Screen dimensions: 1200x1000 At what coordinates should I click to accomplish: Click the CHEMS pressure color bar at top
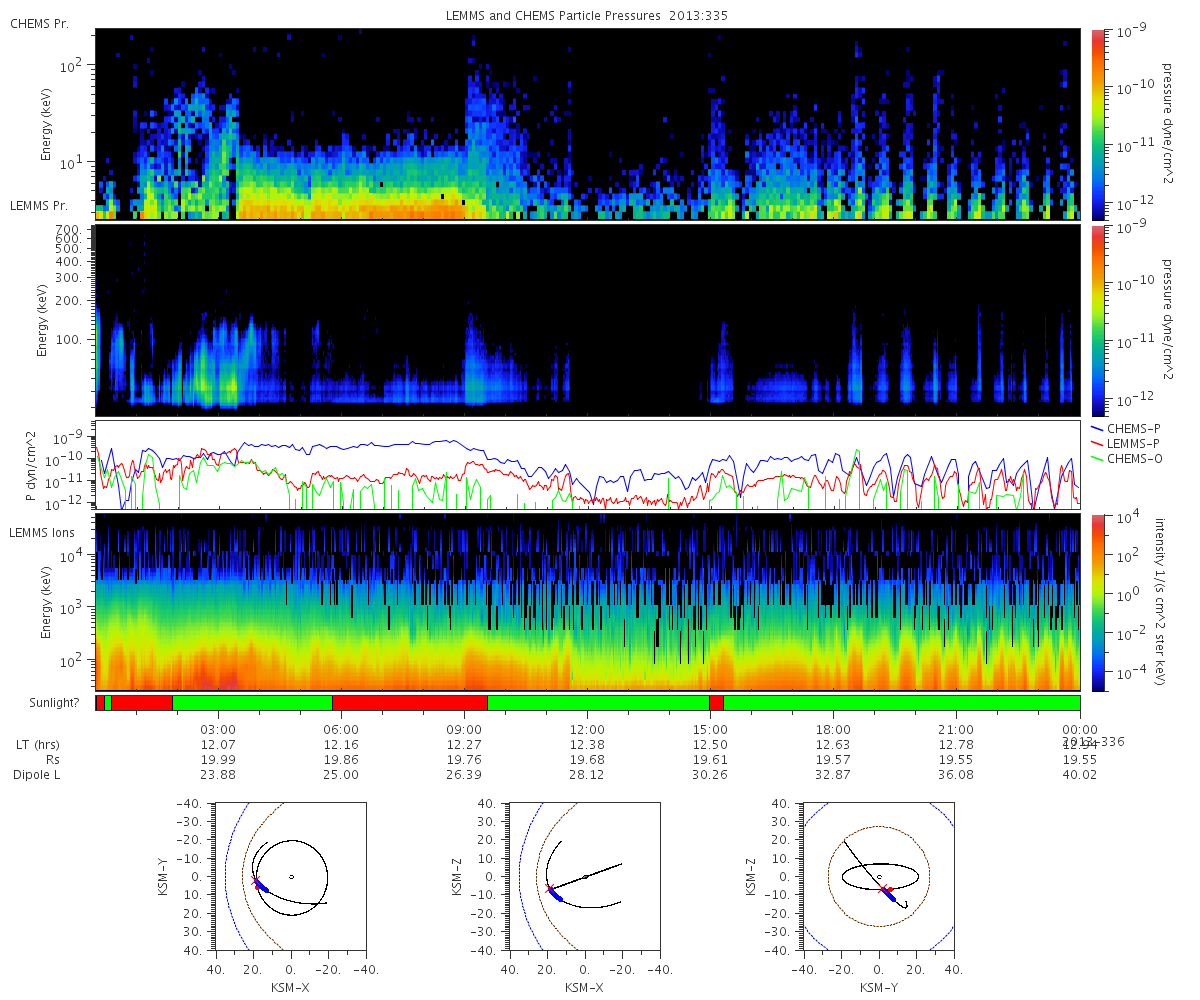1097,124
